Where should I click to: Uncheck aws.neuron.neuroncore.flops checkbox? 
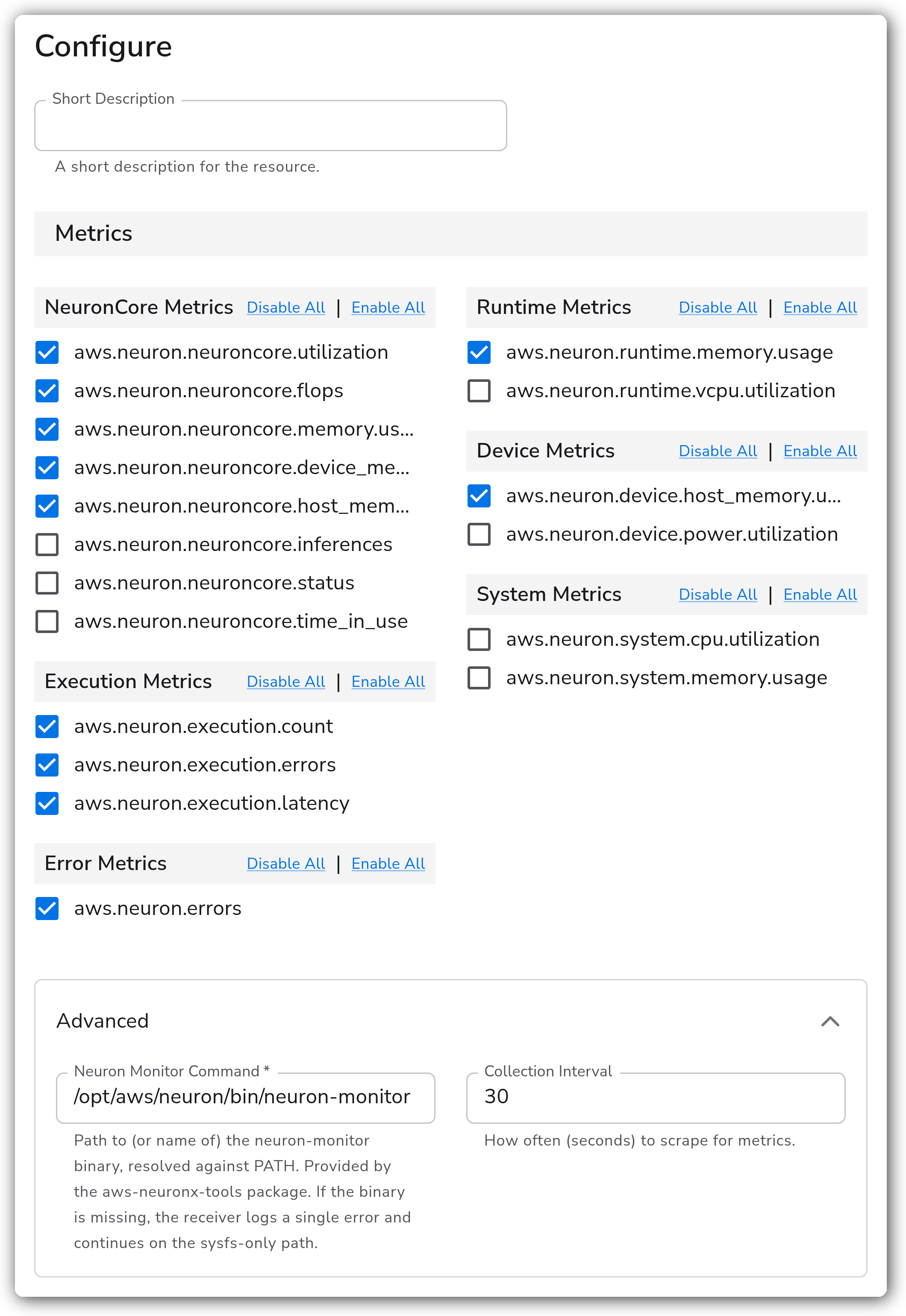[x=47, y=391]
